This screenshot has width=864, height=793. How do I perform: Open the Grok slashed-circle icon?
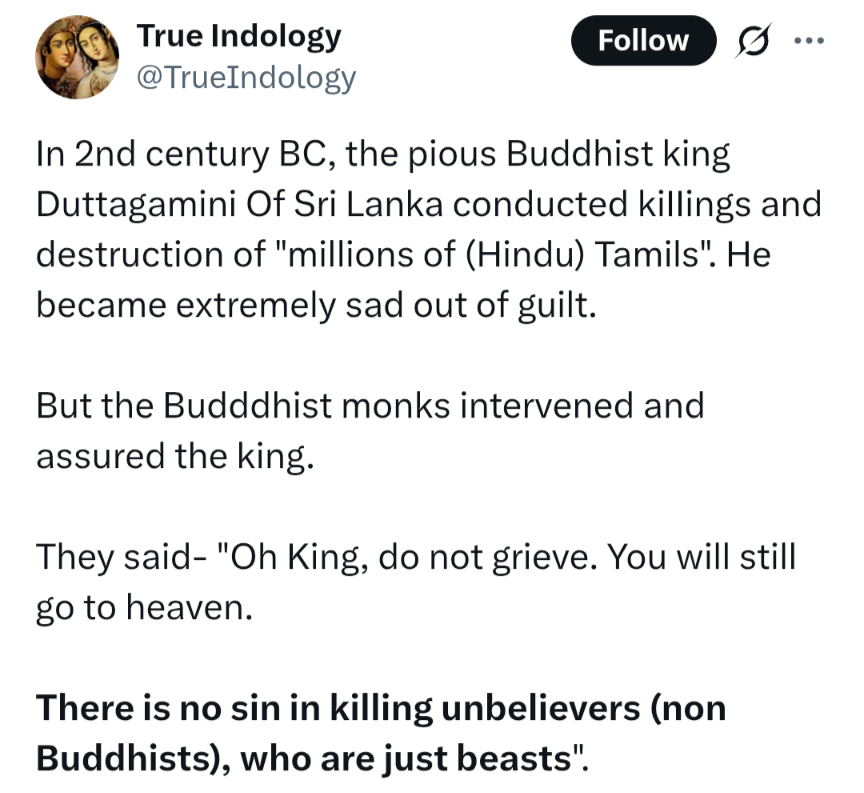tap(751, 40)
